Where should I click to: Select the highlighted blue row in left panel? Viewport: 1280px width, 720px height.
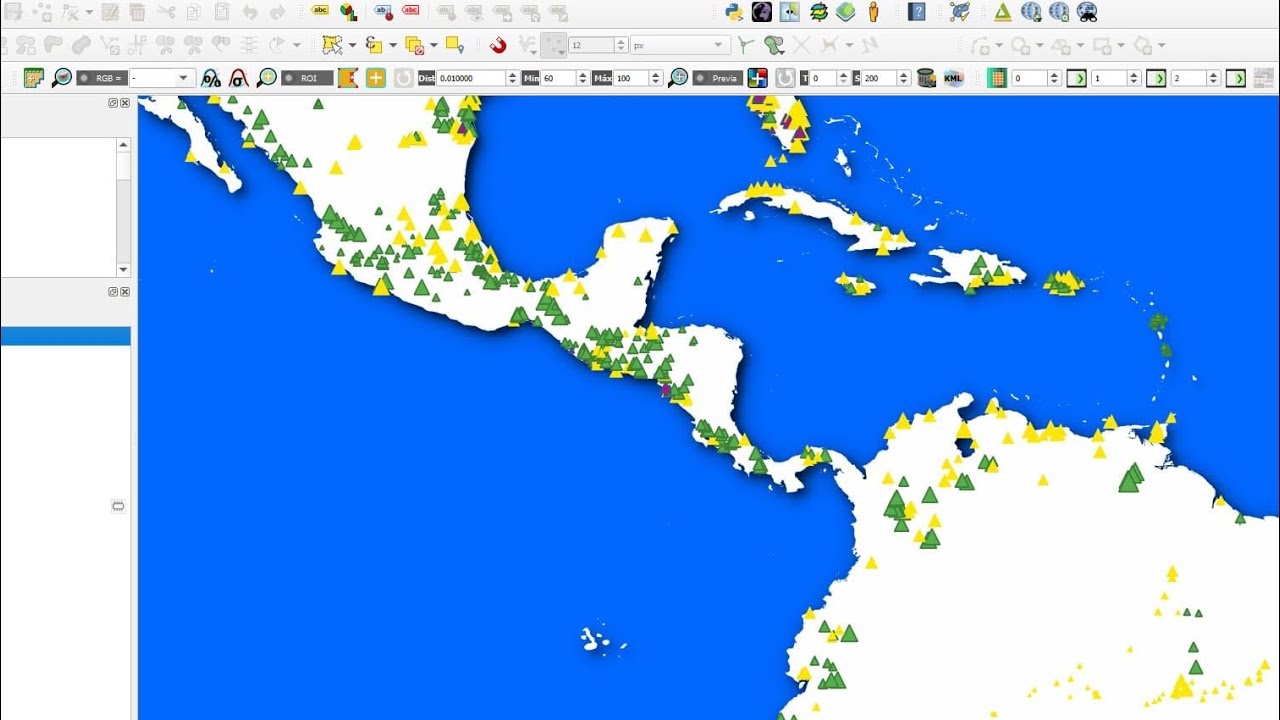pyautogui.click(x=65, y=336)
